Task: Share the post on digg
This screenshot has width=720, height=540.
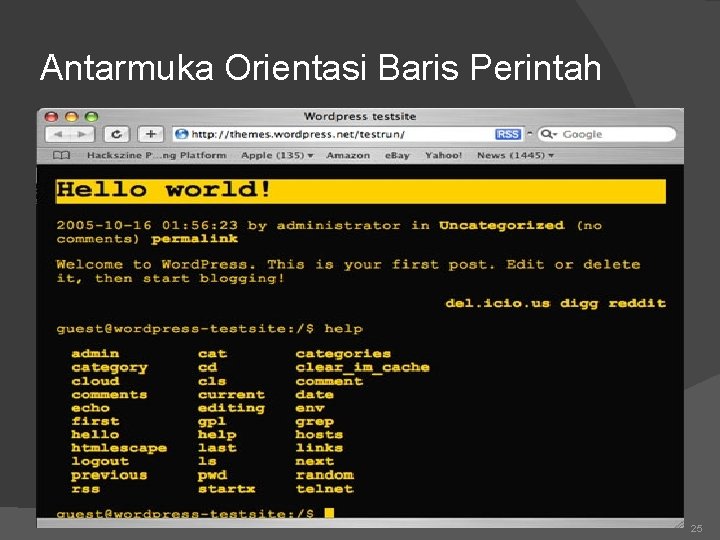Action: pyautogui.click(x=579, y=304)
